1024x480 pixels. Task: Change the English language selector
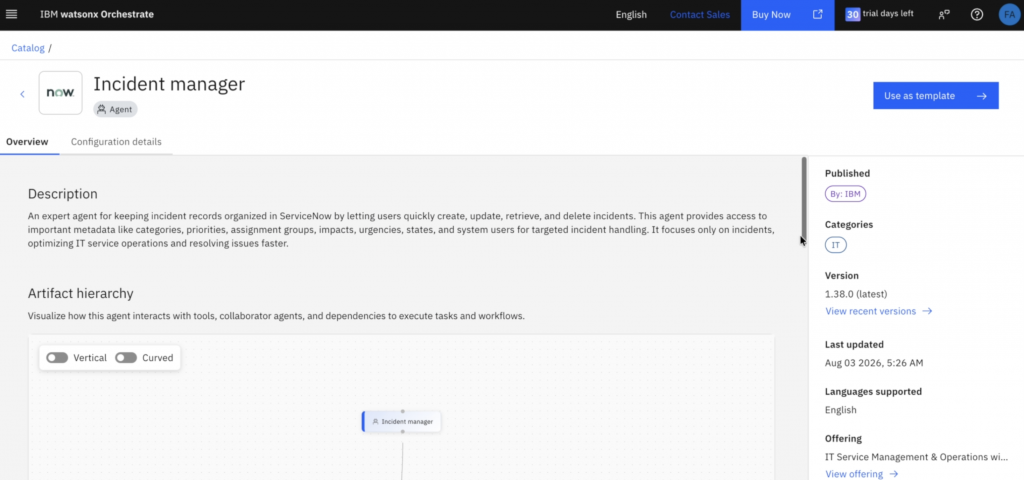click(x=631, y=14)
